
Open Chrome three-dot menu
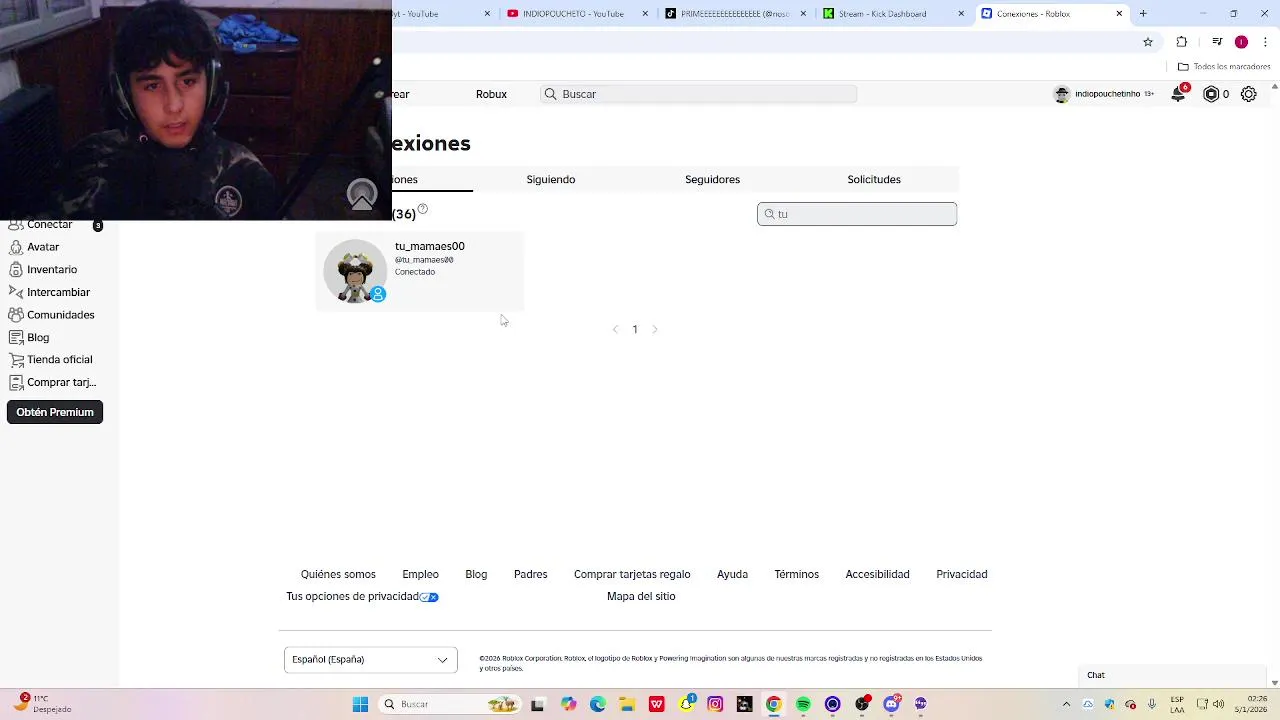(x=1266, y=42)
